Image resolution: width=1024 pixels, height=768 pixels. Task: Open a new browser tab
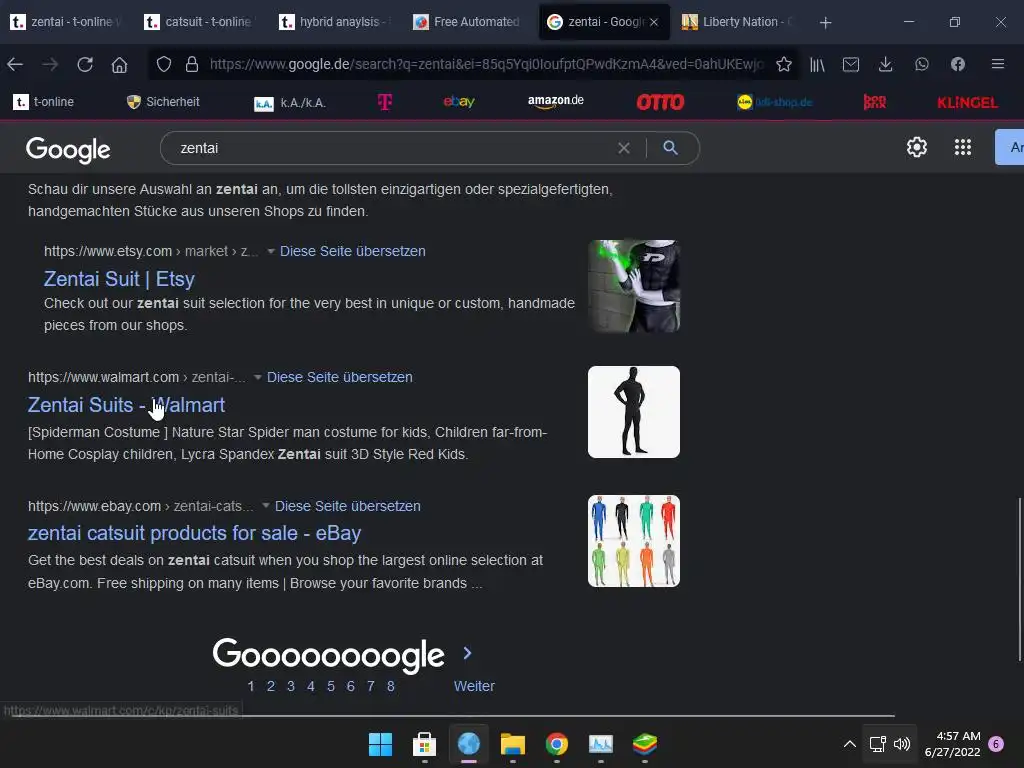tap(825, 22)
